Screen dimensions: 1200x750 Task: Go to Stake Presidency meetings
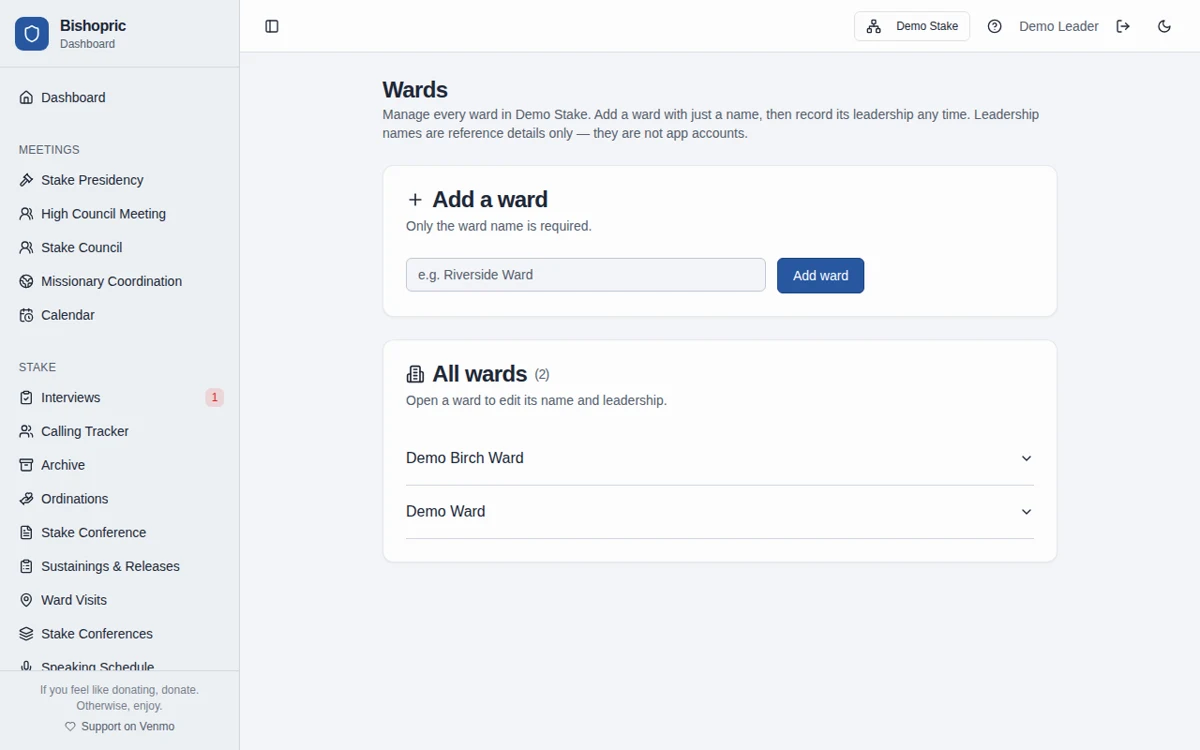tap(120, 180)
